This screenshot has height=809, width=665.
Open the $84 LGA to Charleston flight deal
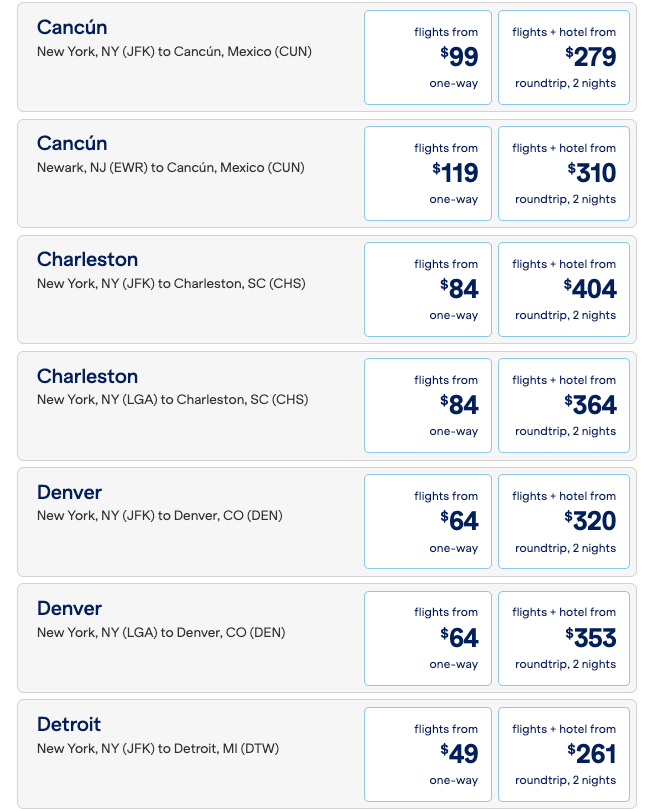point(427,405)
